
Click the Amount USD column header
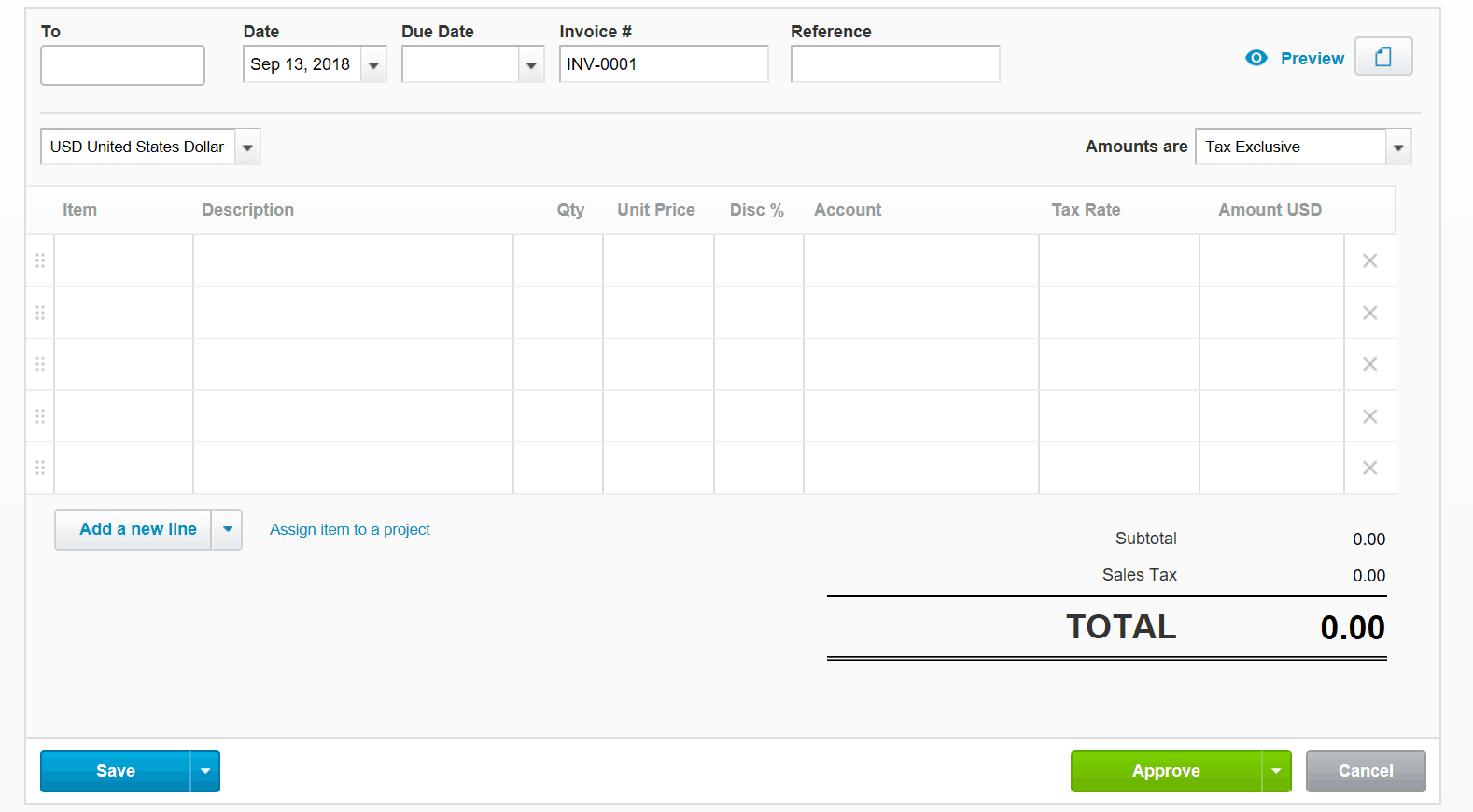tap(1270, 210)
